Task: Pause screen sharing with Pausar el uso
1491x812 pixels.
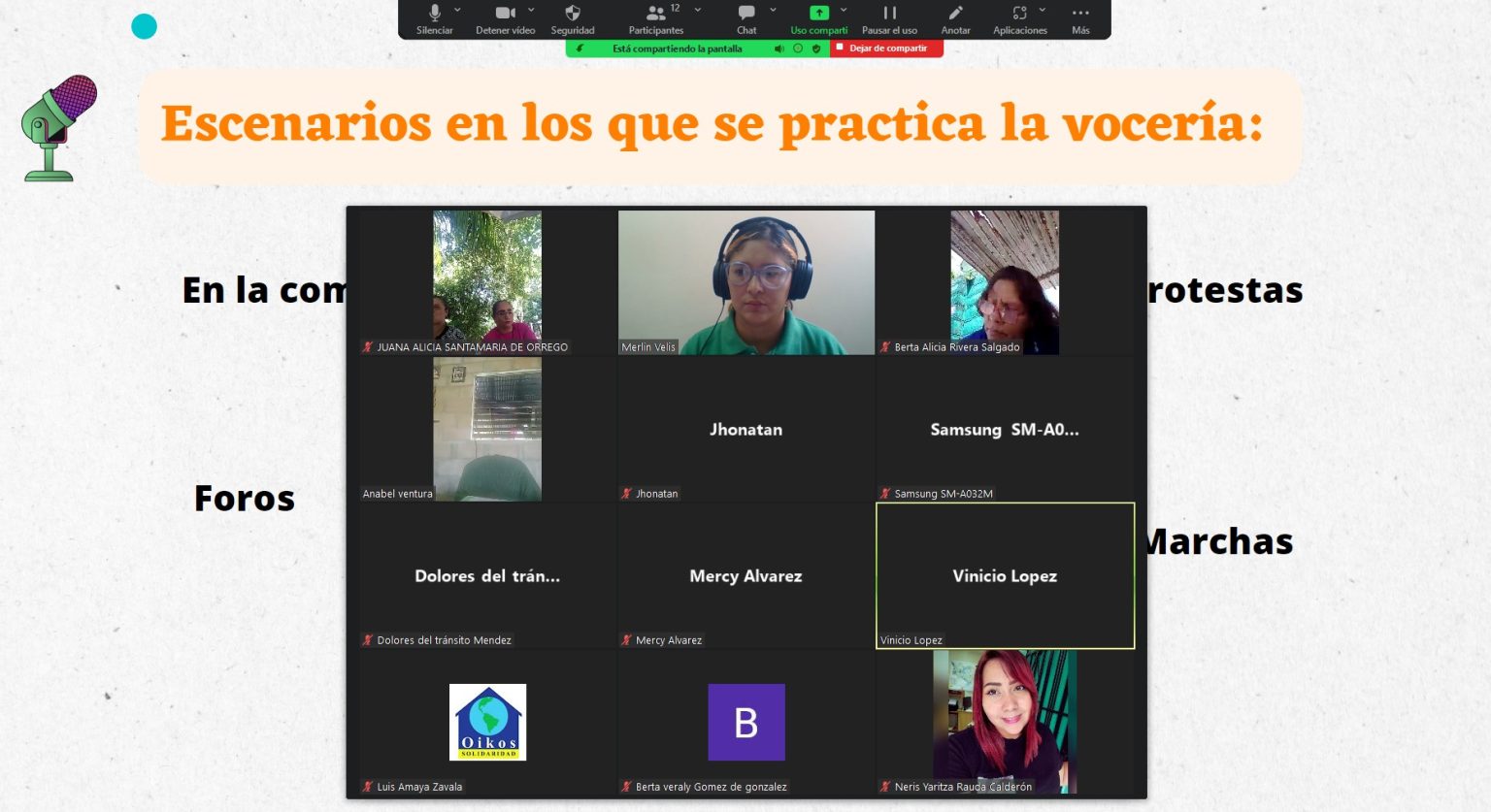Action: tap(889, 18)
